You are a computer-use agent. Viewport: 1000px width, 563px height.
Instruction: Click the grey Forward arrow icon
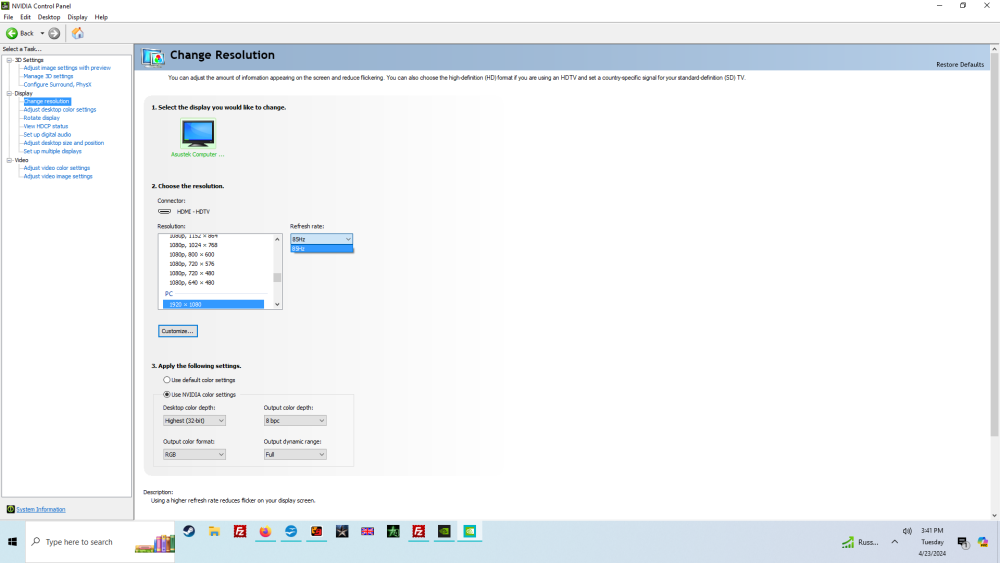pyautogui.click(x=54, y=33)
